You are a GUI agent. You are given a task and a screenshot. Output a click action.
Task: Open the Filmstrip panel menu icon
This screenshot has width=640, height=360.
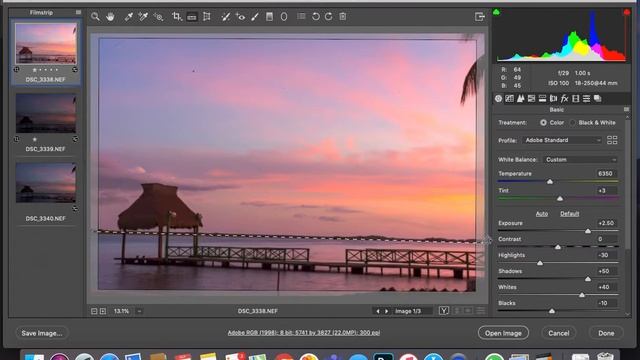(78, 12)
